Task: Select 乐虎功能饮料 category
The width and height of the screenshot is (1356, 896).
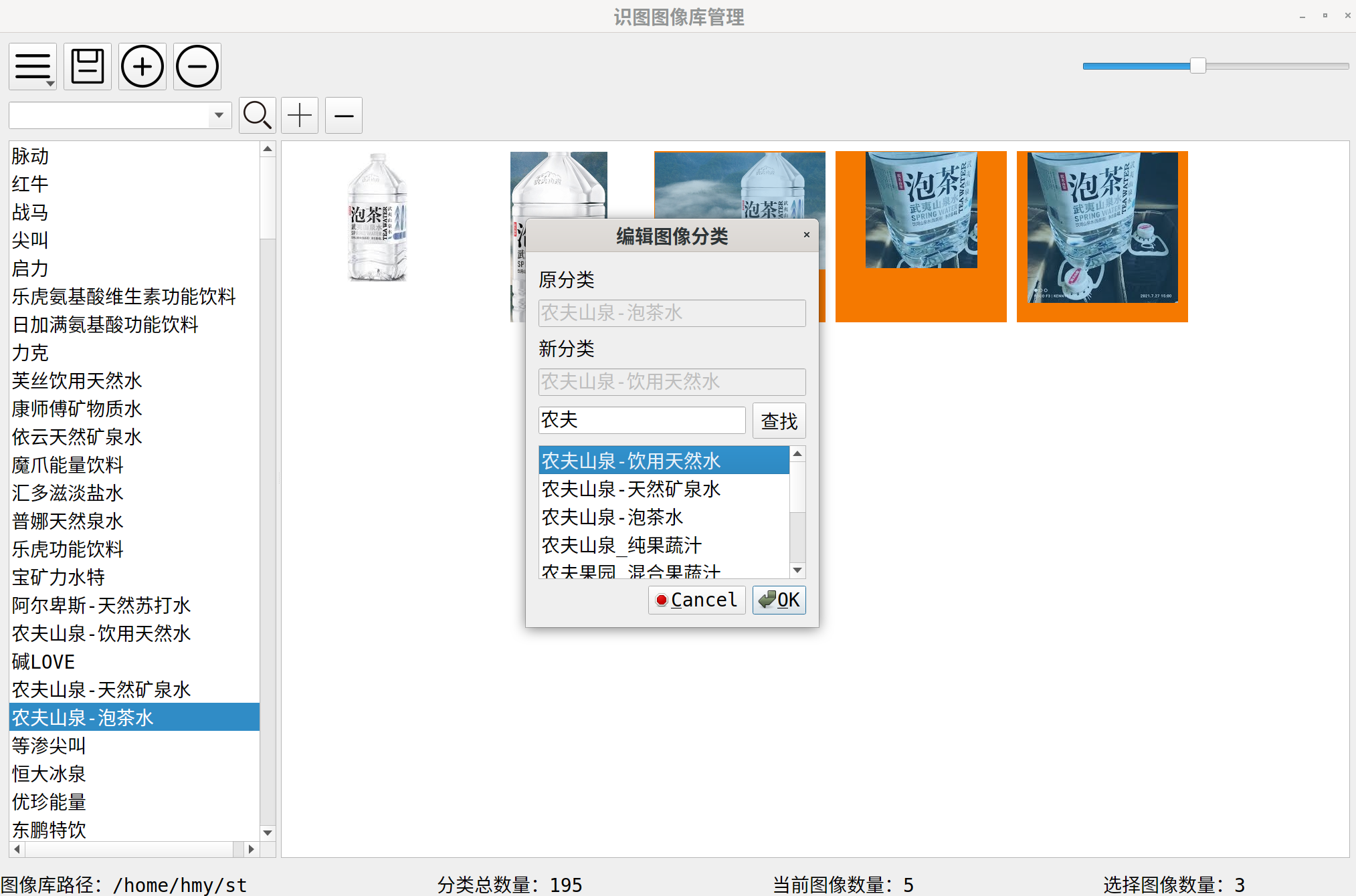Action: (x=134, y=549)
